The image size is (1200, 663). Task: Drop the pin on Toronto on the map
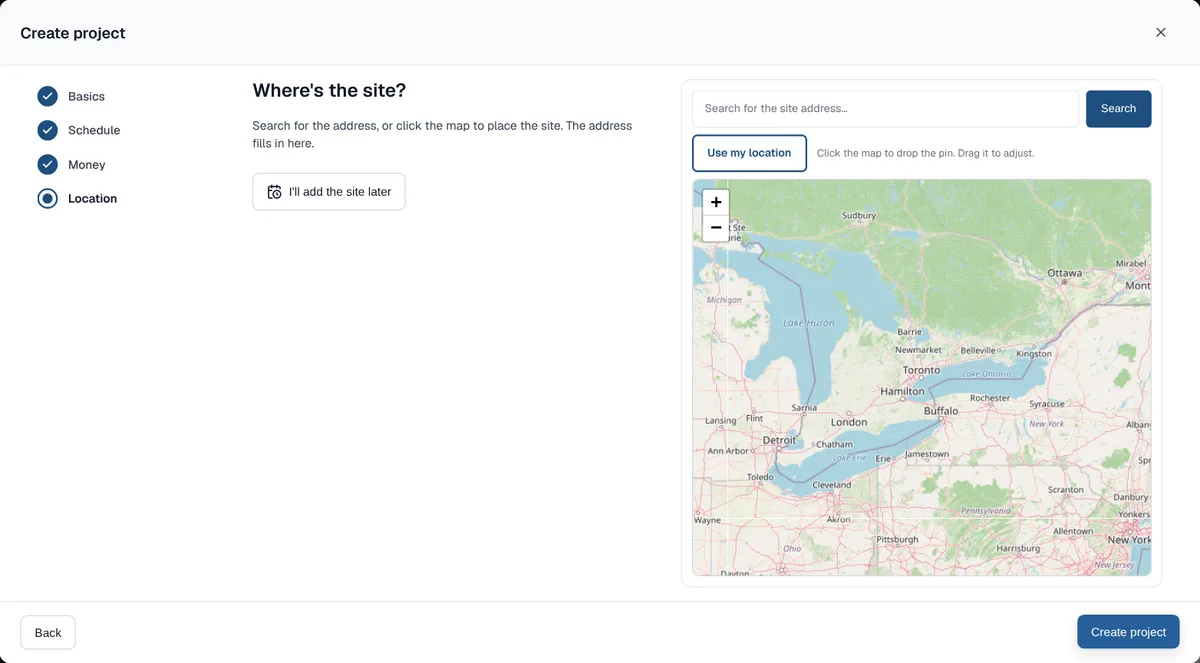click(921, 370)
